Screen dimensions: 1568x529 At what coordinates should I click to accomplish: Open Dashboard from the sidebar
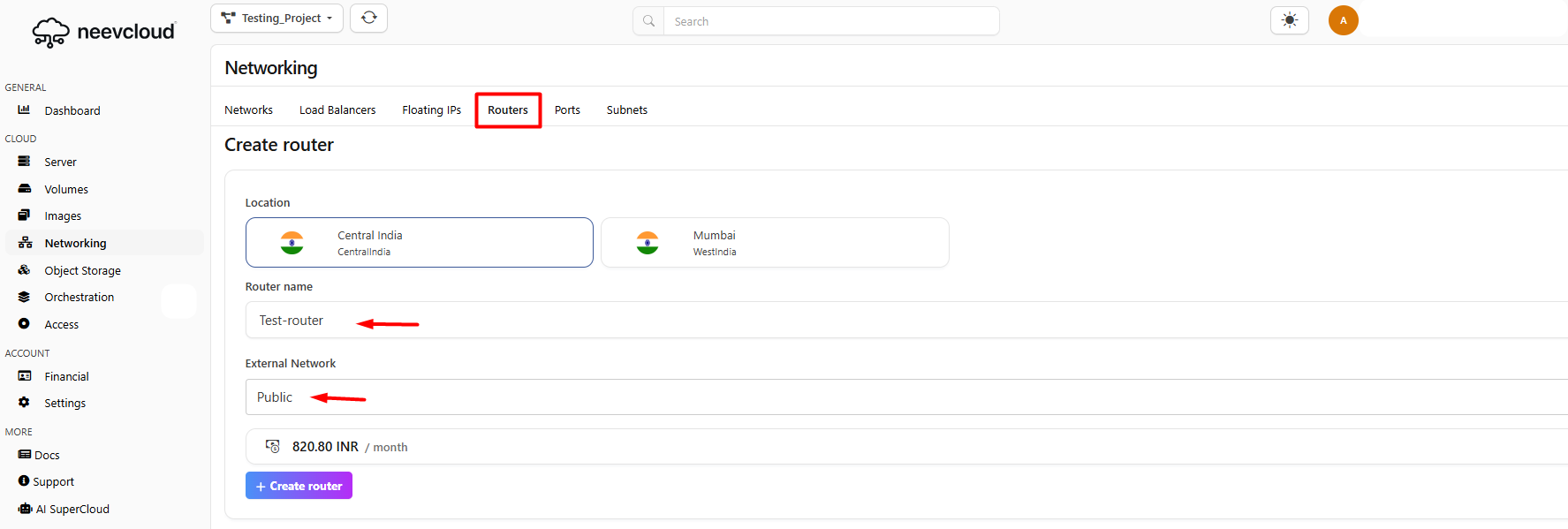pyautogui.click(x=72, y=110)
